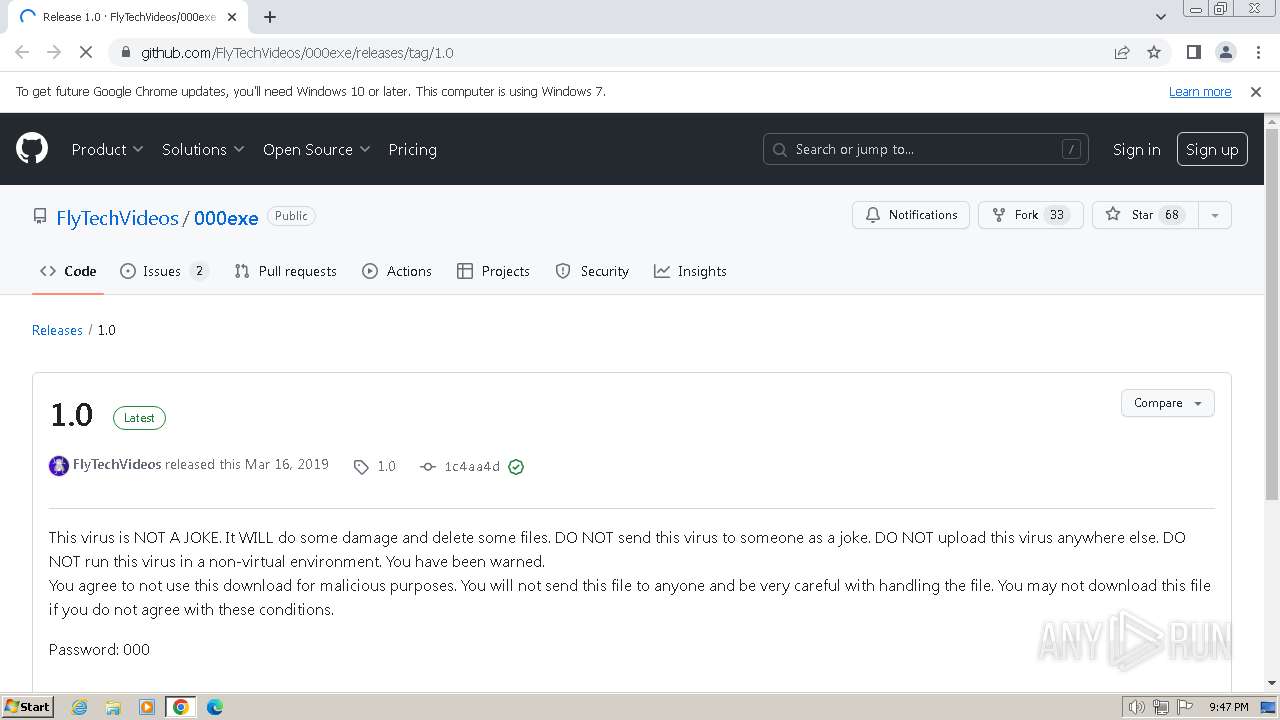Open the 000exe repository link
Screen dimensions: 1280x720
(x=226, y=218)
